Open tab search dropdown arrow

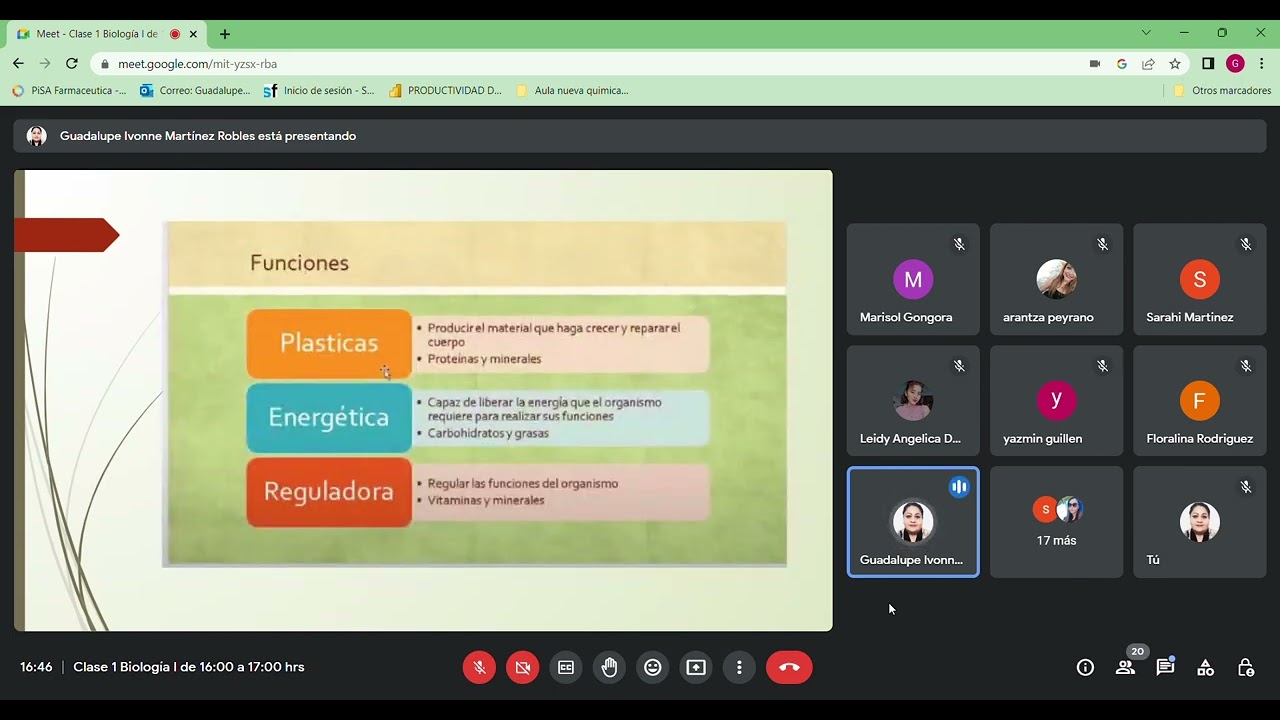pos(1146,33)
